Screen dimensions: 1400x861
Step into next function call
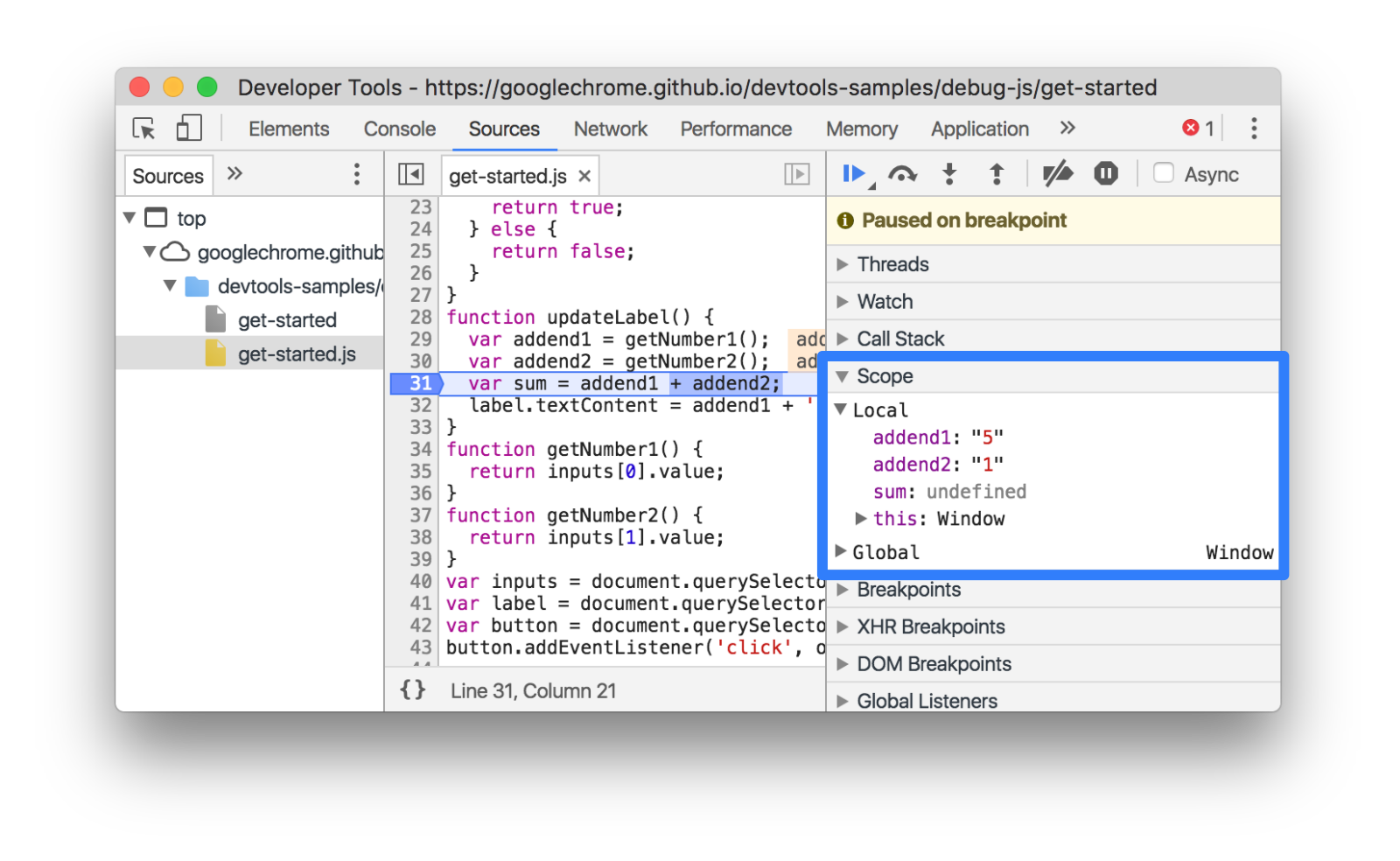coord(949,174)
